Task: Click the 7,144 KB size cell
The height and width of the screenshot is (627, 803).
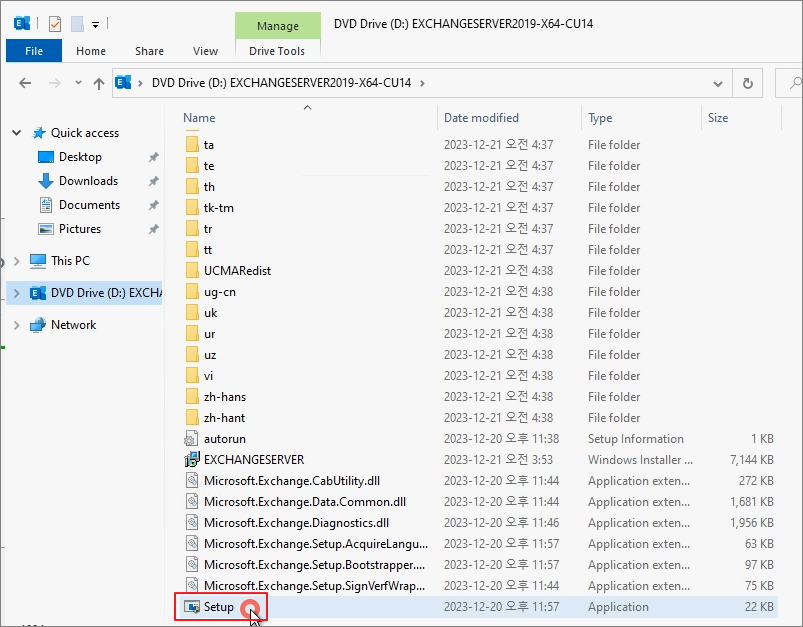Action: click(751, 460)
